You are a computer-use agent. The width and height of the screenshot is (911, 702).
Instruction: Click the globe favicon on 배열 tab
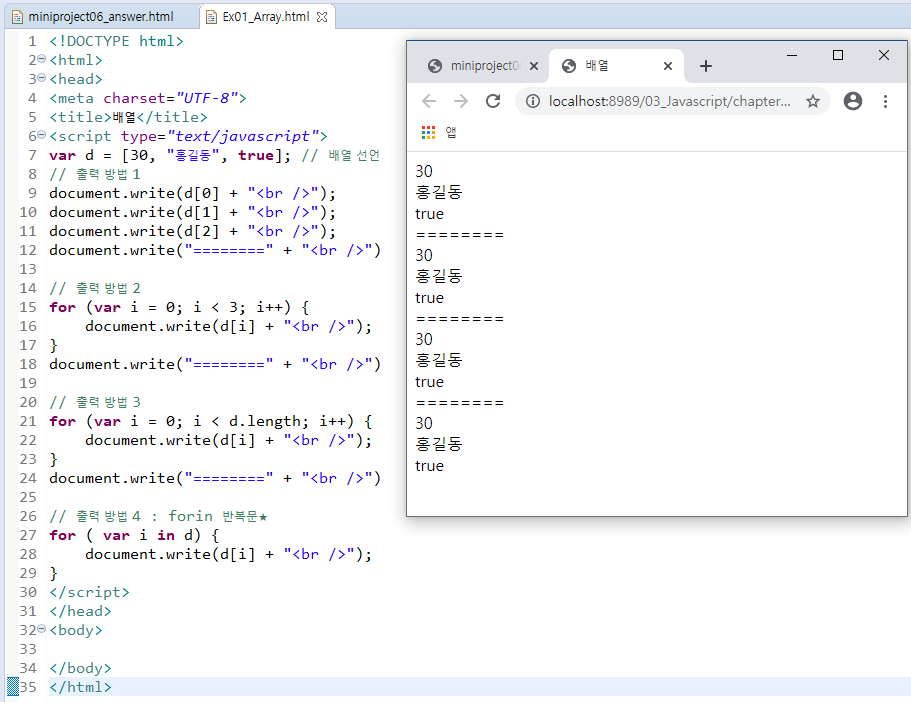(x=569, y=66)
